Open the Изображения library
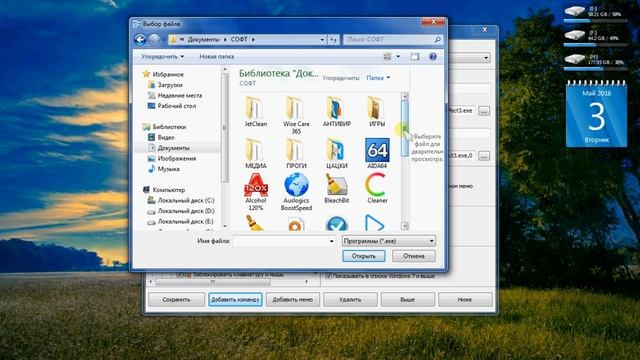The image size is (640, 360). click(172, 158)
